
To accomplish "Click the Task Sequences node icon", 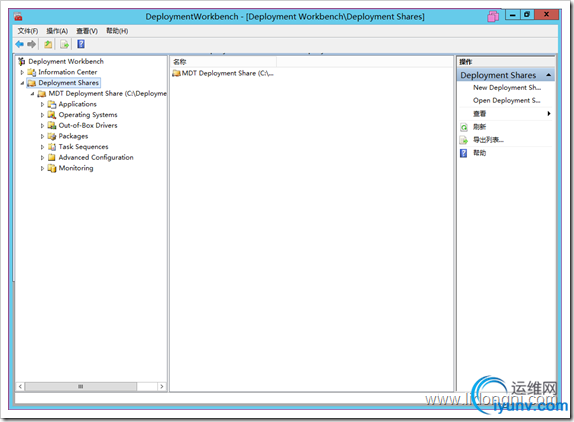I will [52, 147].
